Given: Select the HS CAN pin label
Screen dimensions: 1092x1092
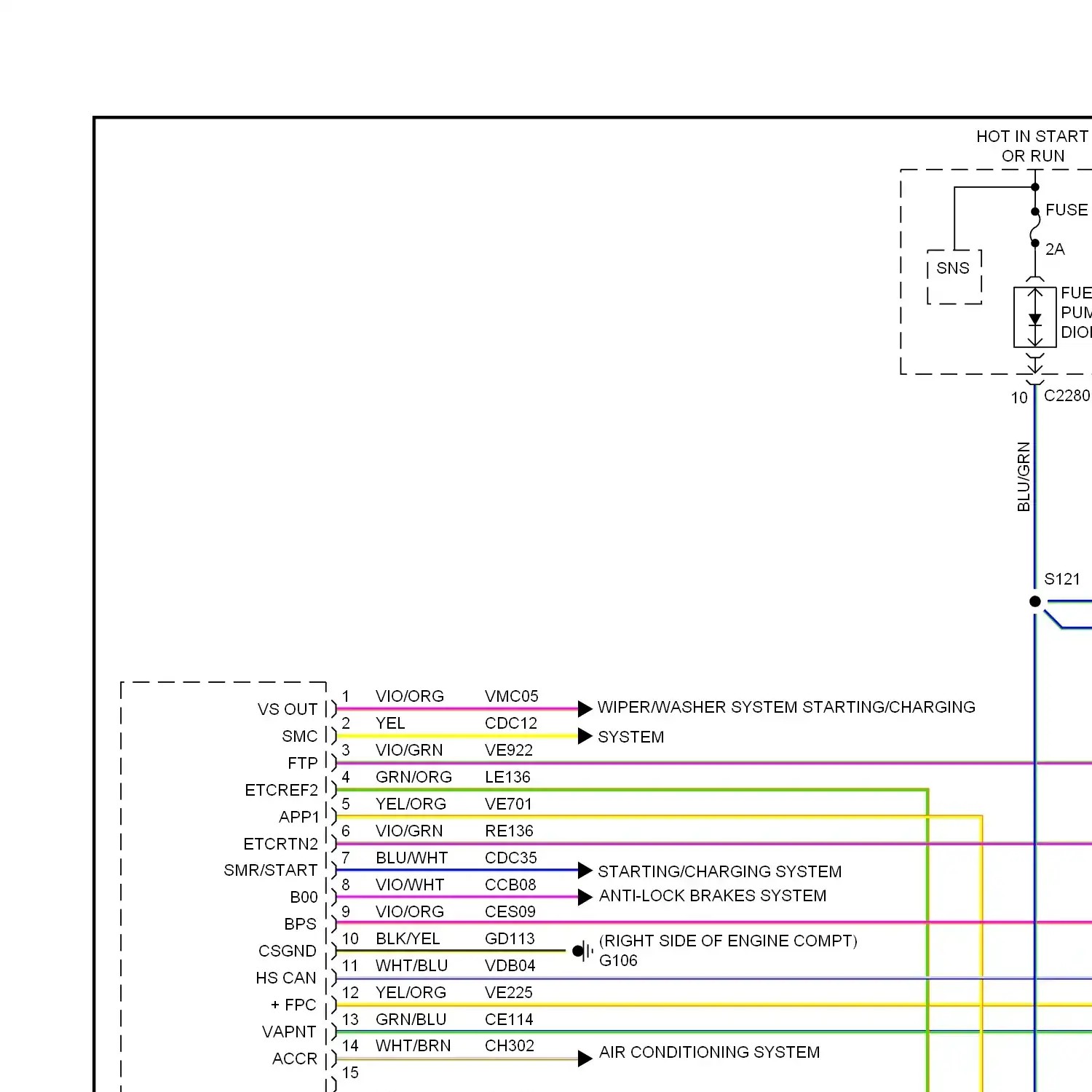Looking at the screenshot, I should click(x=286, y=978).
